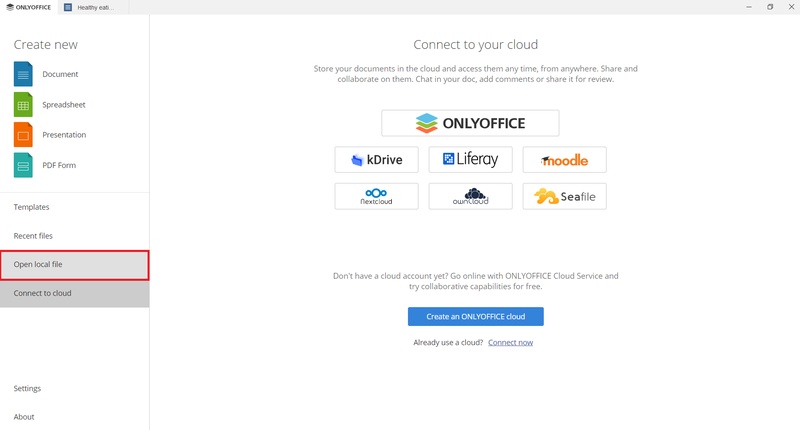Select Open local file

click(74, 265)
